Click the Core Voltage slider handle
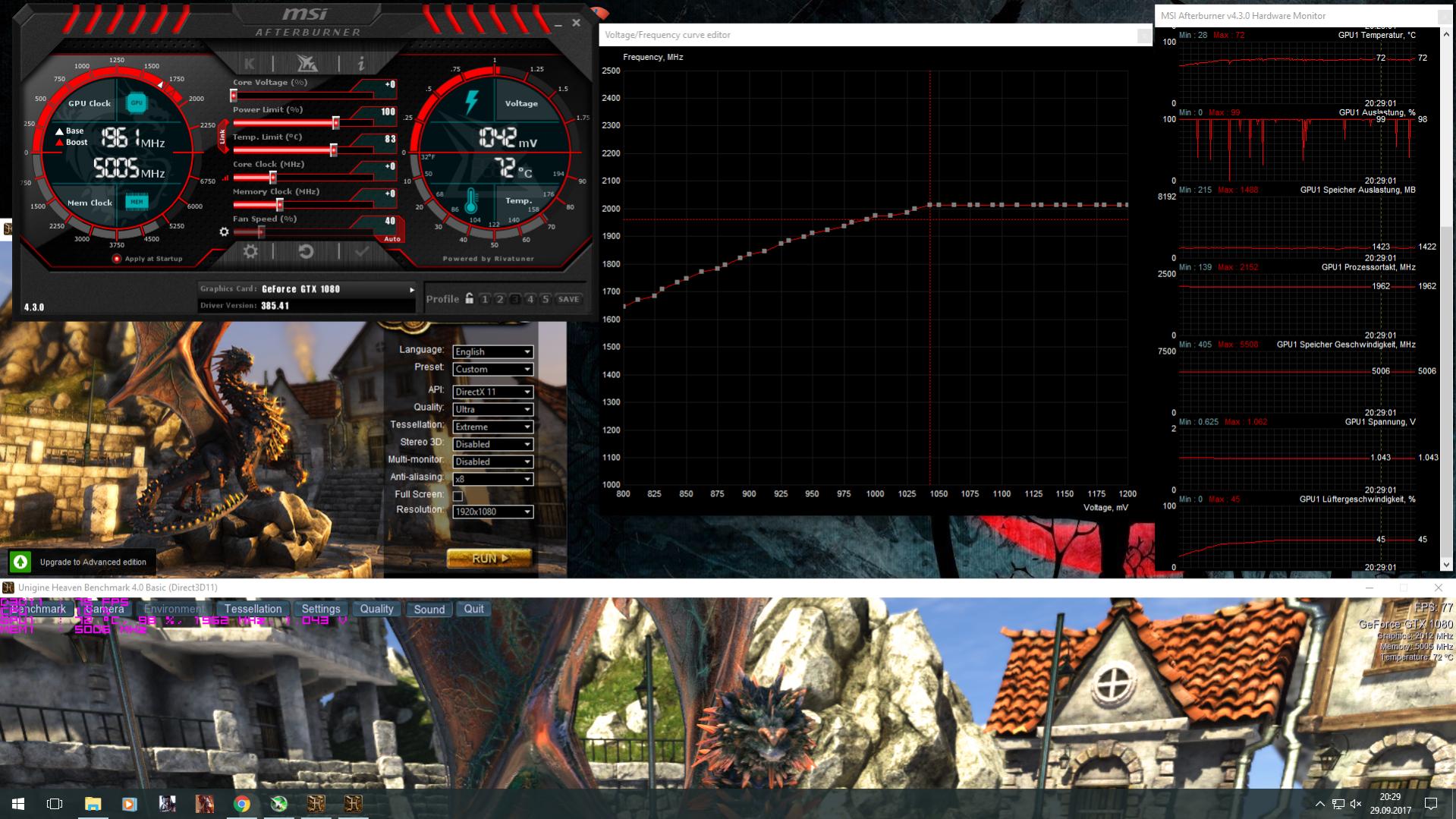 click(x=234, y=96)
